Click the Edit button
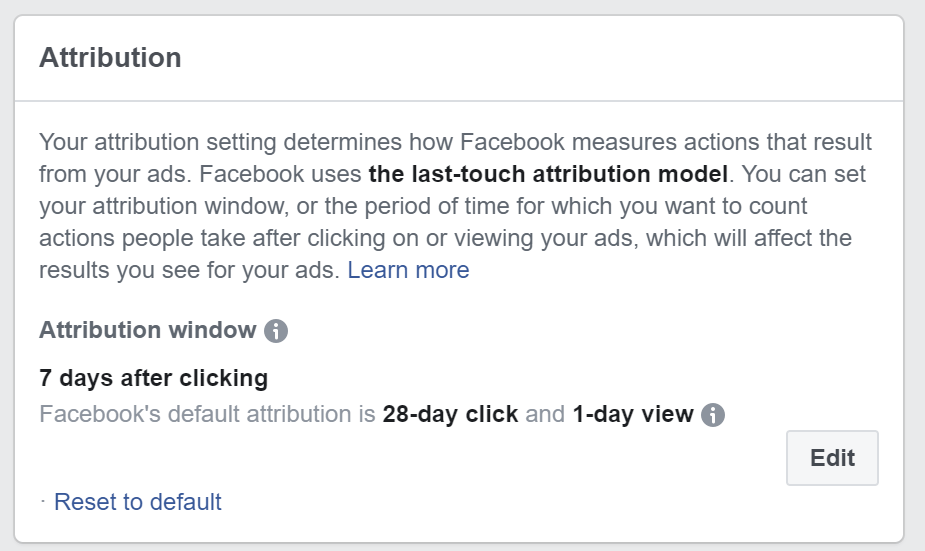Screen dimensions: 925x551 click(x=832, y=458)
